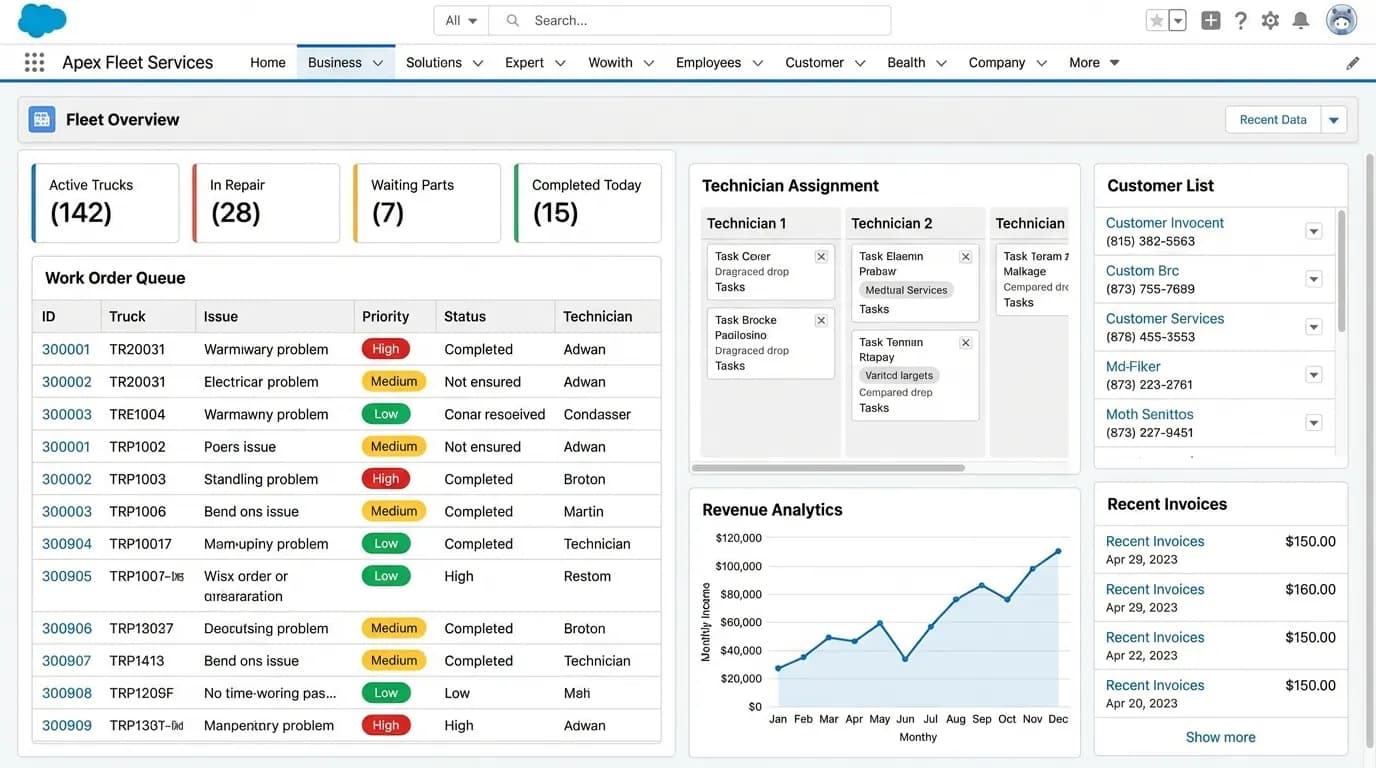Close the Task Corer card
This screenshot has width=1376, height=768.
[821, 257]
